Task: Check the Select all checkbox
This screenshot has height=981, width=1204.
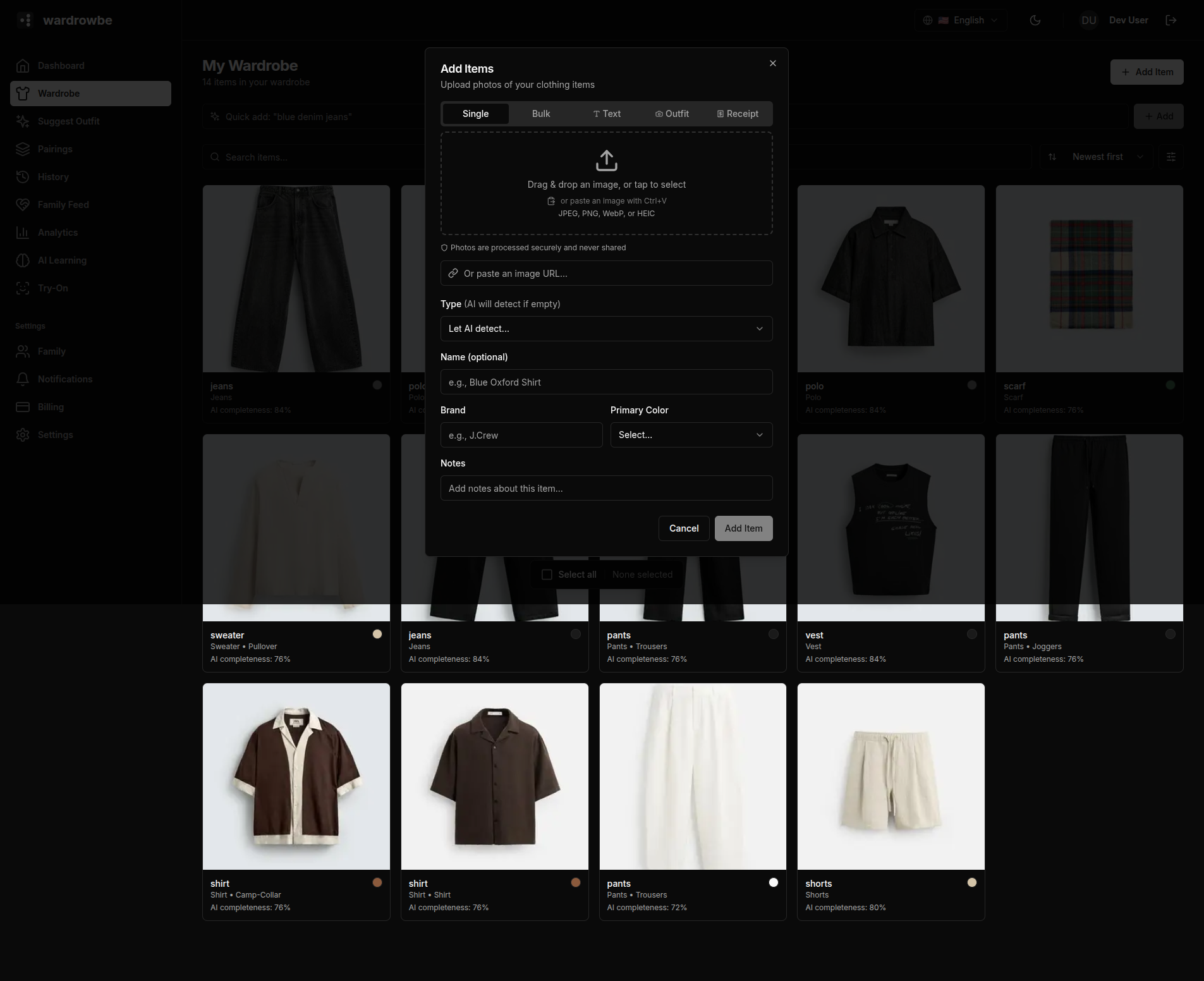Action: coord(547,575)
